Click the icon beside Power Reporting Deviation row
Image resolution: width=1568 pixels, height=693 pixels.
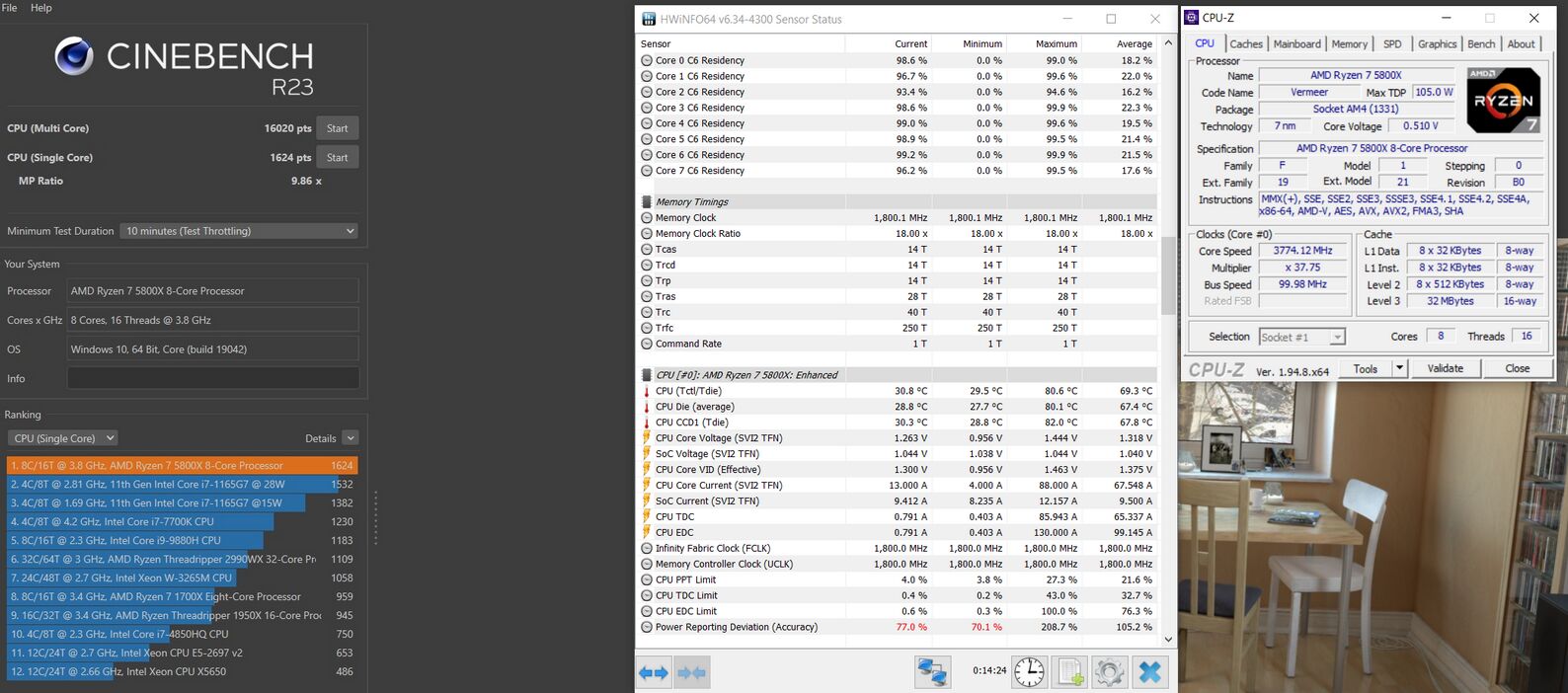647,628
